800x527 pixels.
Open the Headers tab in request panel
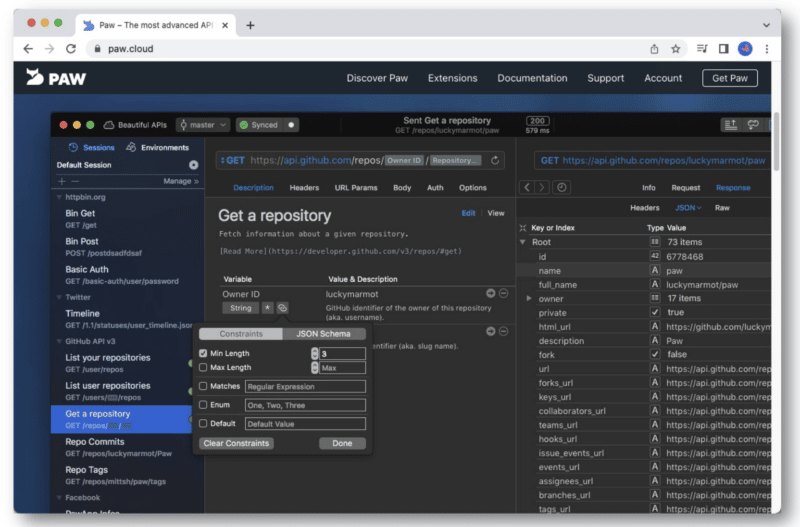(x=304, y=187)
